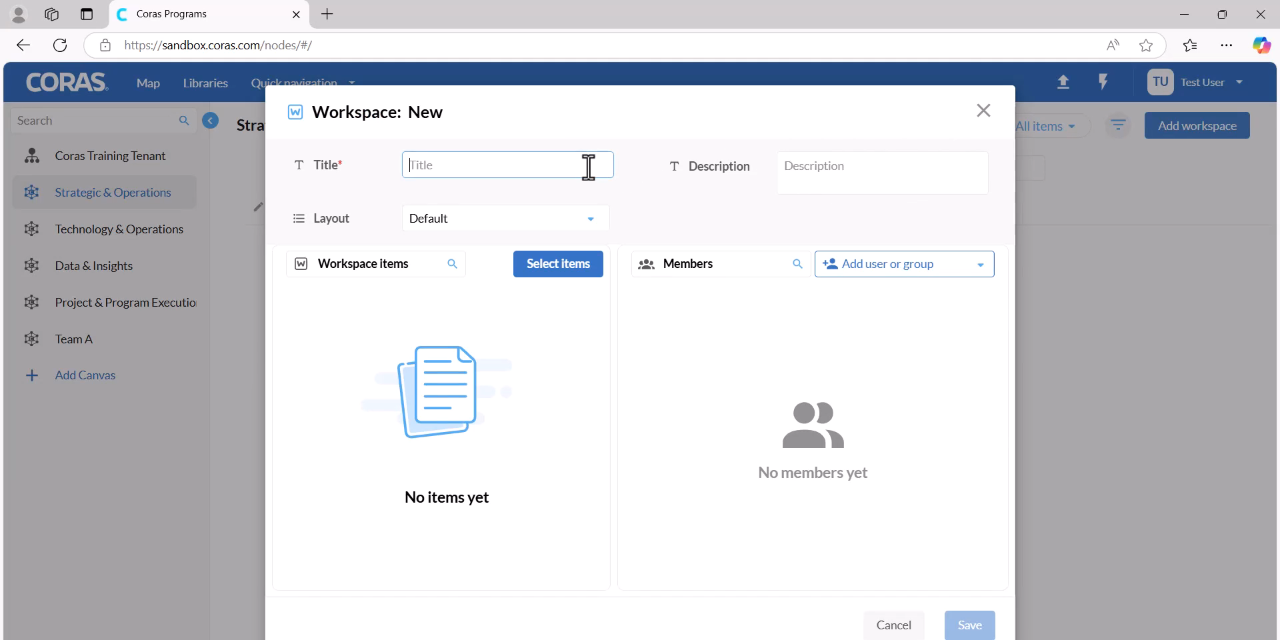Collapse the sidebar with the chevron button
Screen dimensions: 1280x640
[210, 120]
